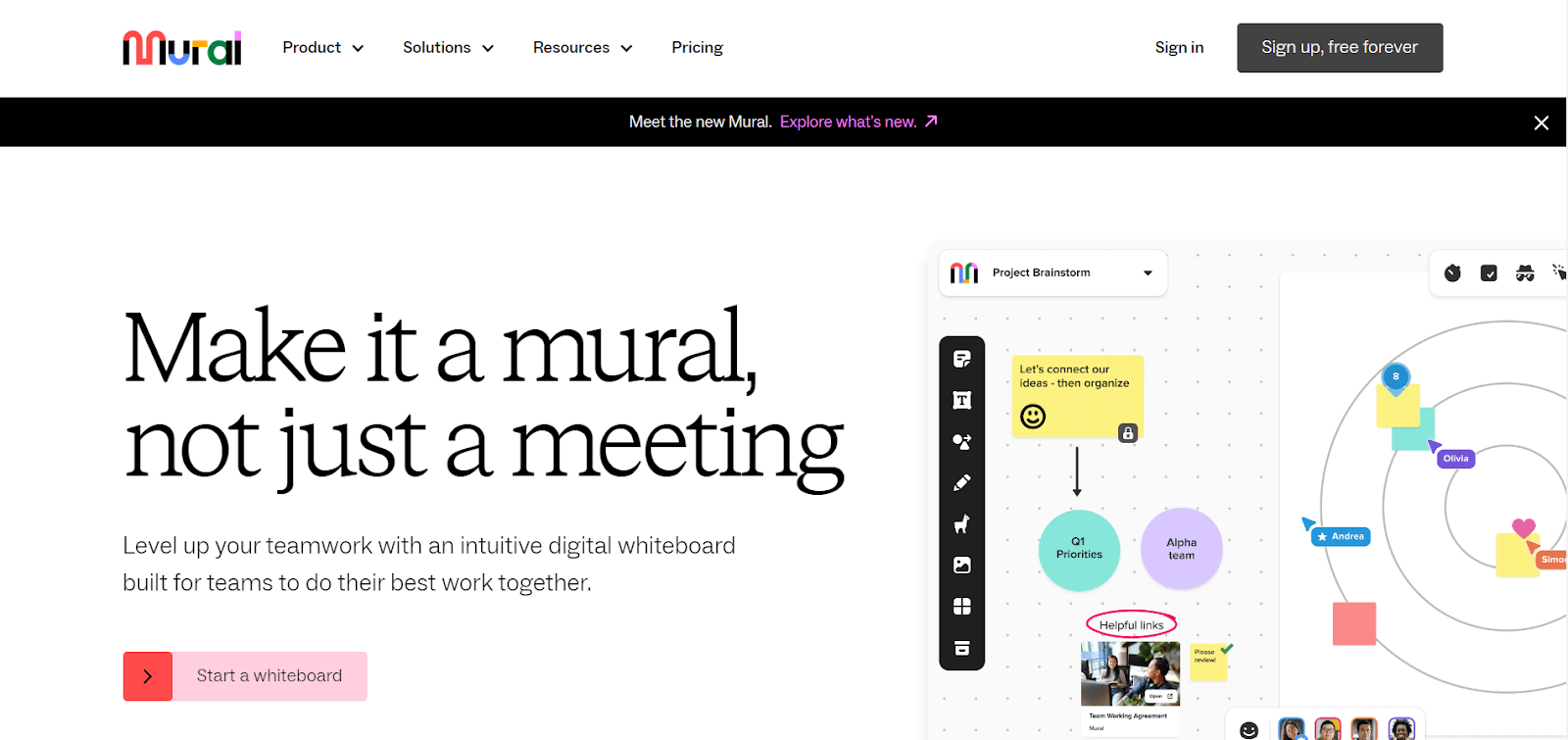The width and height of the screenshot is (1568, 740).
Task: Click the green checkmark on Please review note
Action: click(x=1227, y=648)
